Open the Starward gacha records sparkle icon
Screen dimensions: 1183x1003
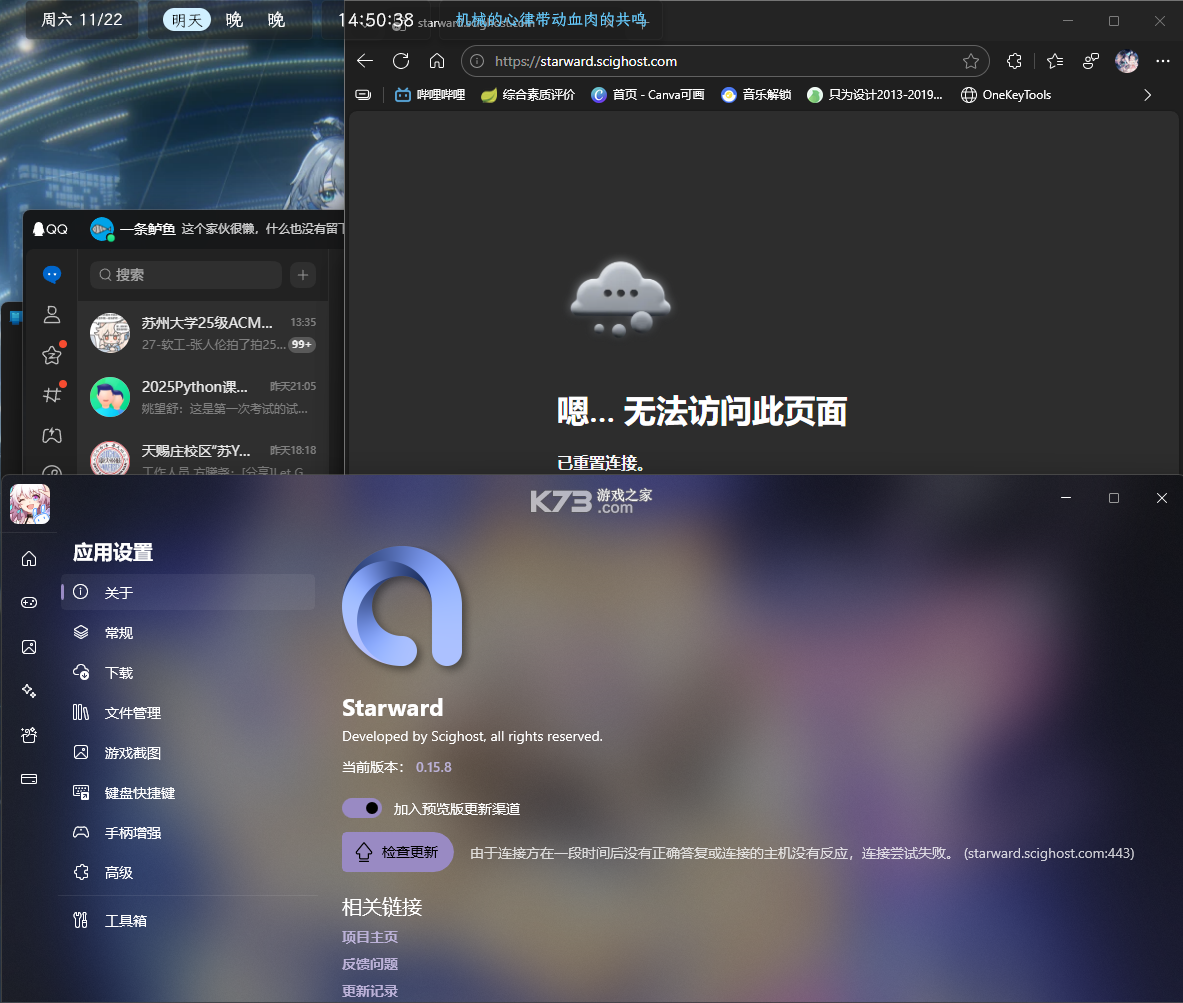tap(29, 691)
